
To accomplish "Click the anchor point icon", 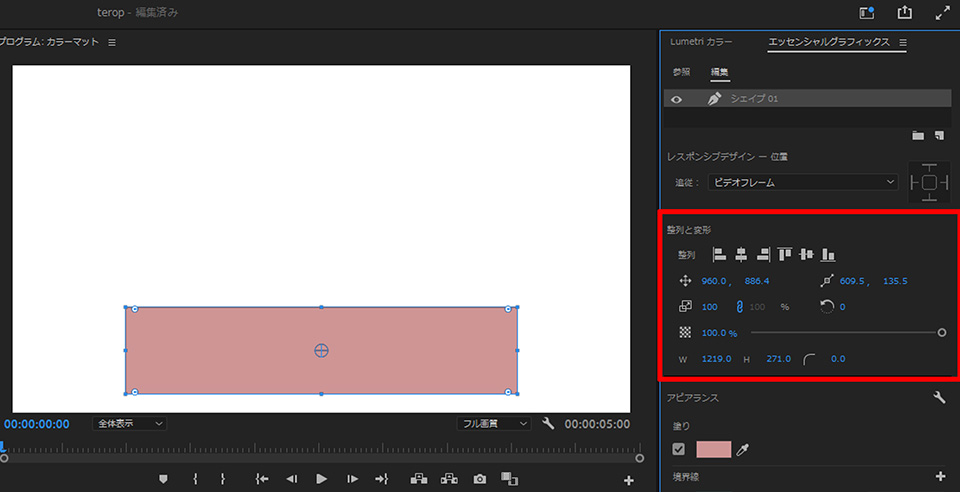I will tap(827, 281).
